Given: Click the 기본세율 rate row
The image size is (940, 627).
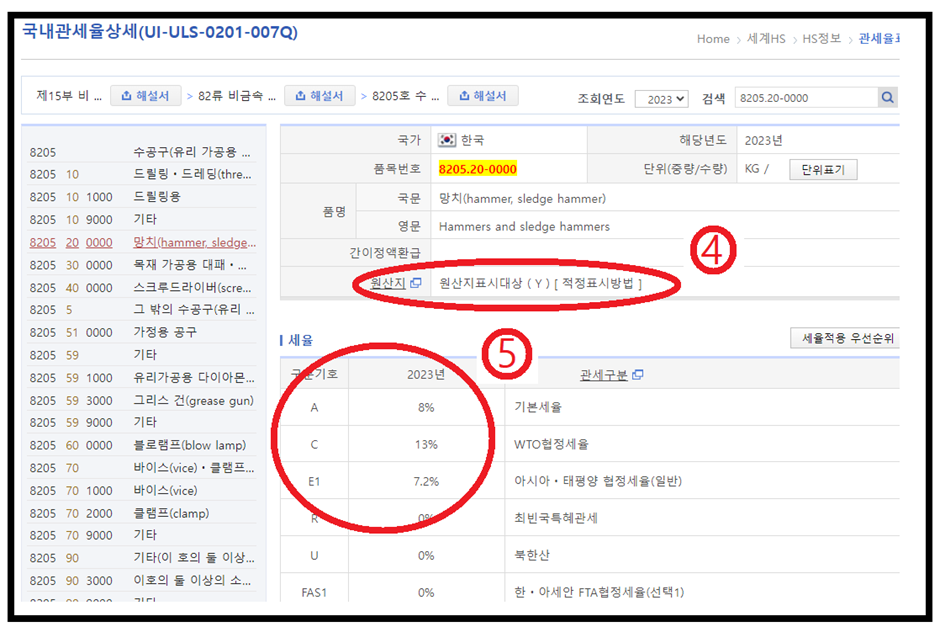Looking at the screenshot, I should coord(590,407).
